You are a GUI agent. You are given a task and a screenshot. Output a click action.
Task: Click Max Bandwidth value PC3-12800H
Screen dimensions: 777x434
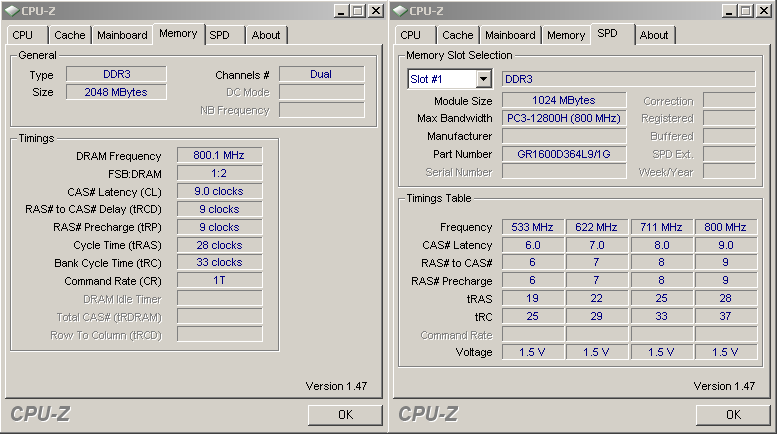[564, 118]
